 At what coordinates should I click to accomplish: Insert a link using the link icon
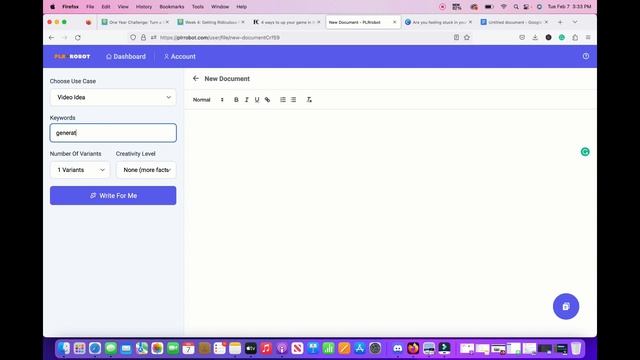[267, 100]
